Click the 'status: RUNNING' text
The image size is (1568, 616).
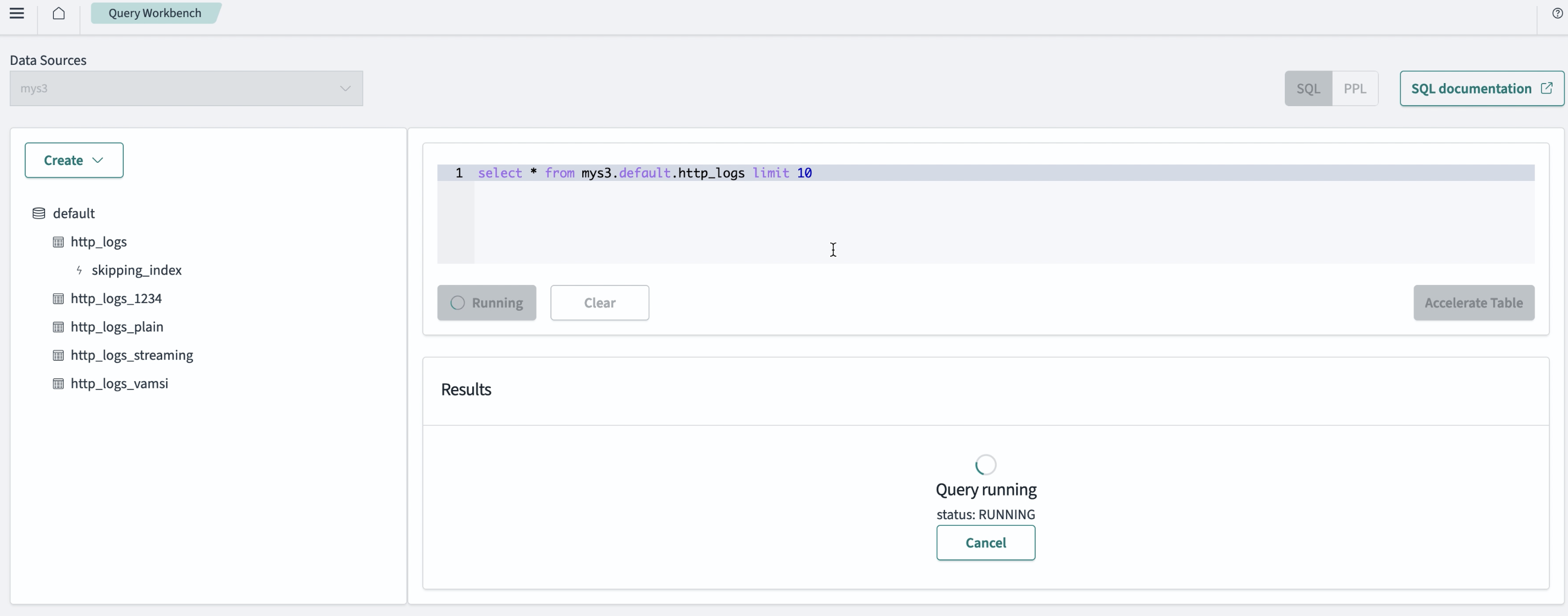coord(985,514)
